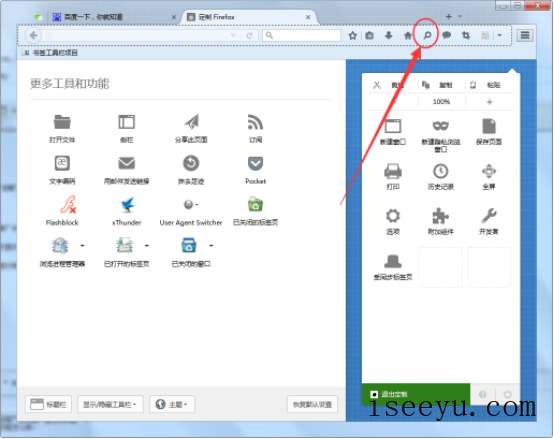Click the wrench Developer icon in the menu panel
Viewport: 554px width, 439px height.
(489, 215)
